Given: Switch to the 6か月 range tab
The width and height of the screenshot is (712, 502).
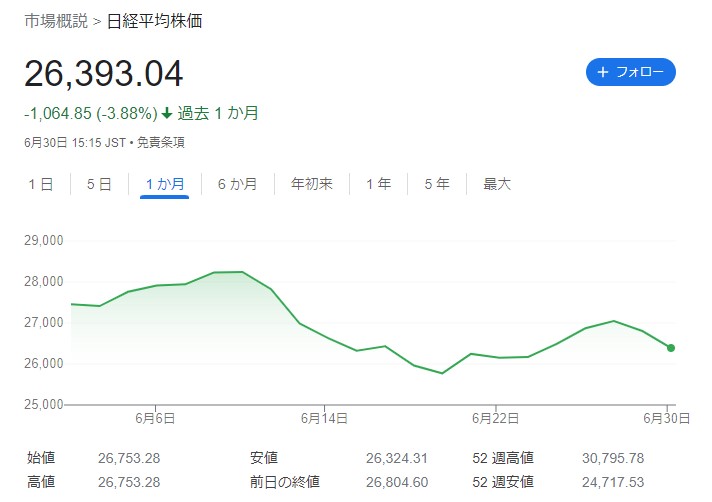Looking at the screenshot, I should tap(237, 184).
